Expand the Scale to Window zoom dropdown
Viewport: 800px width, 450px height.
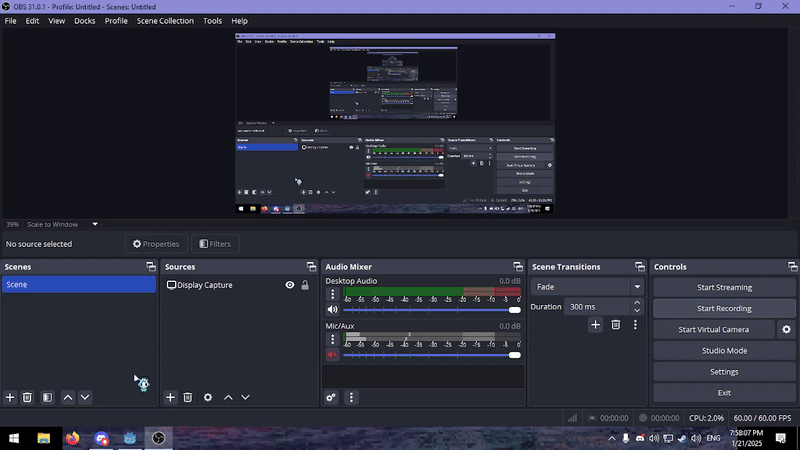click(x=95, y=224)
